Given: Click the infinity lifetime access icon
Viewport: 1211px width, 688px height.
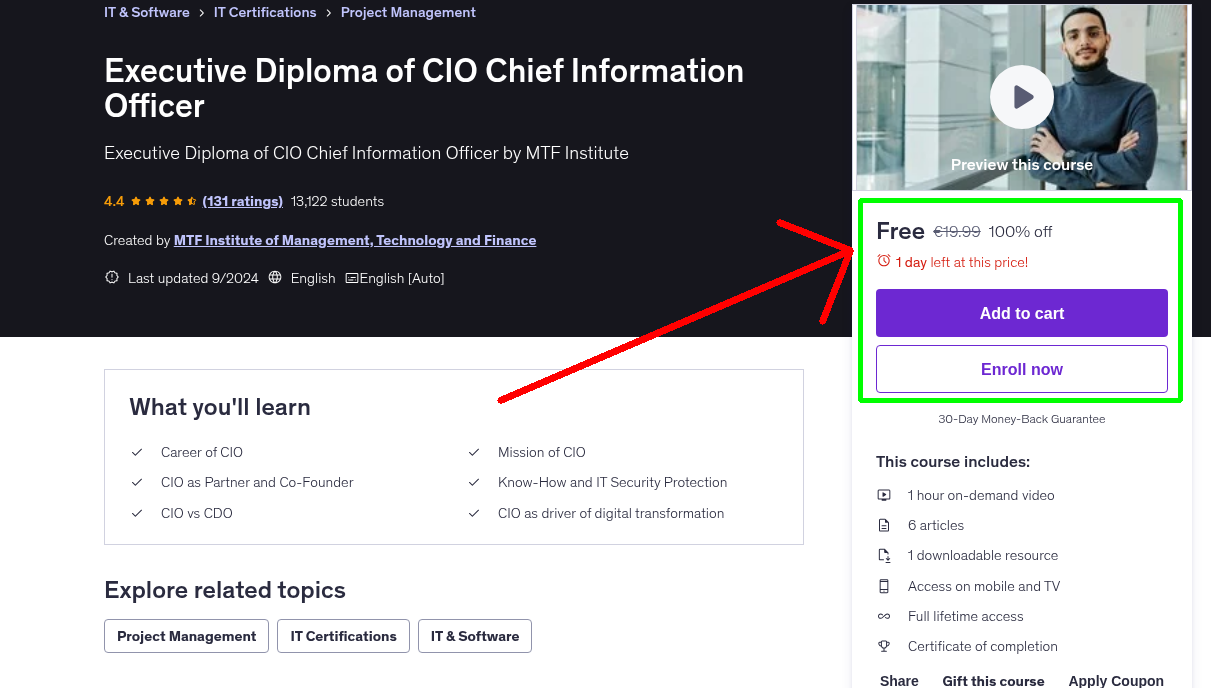Looking at the screenshot, I should (884, 616).
